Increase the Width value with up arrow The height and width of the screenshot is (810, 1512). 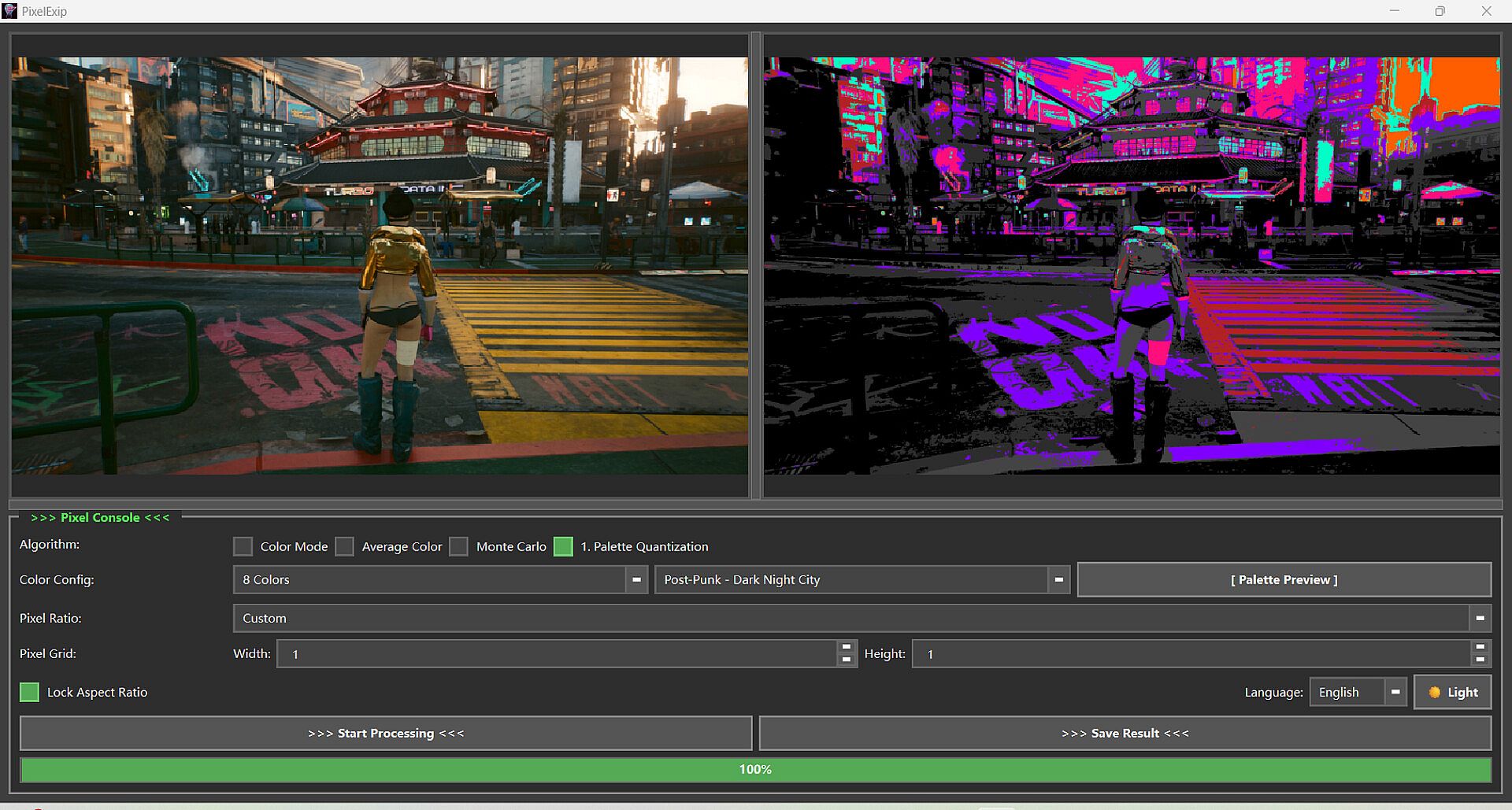[x=847, y=647]
